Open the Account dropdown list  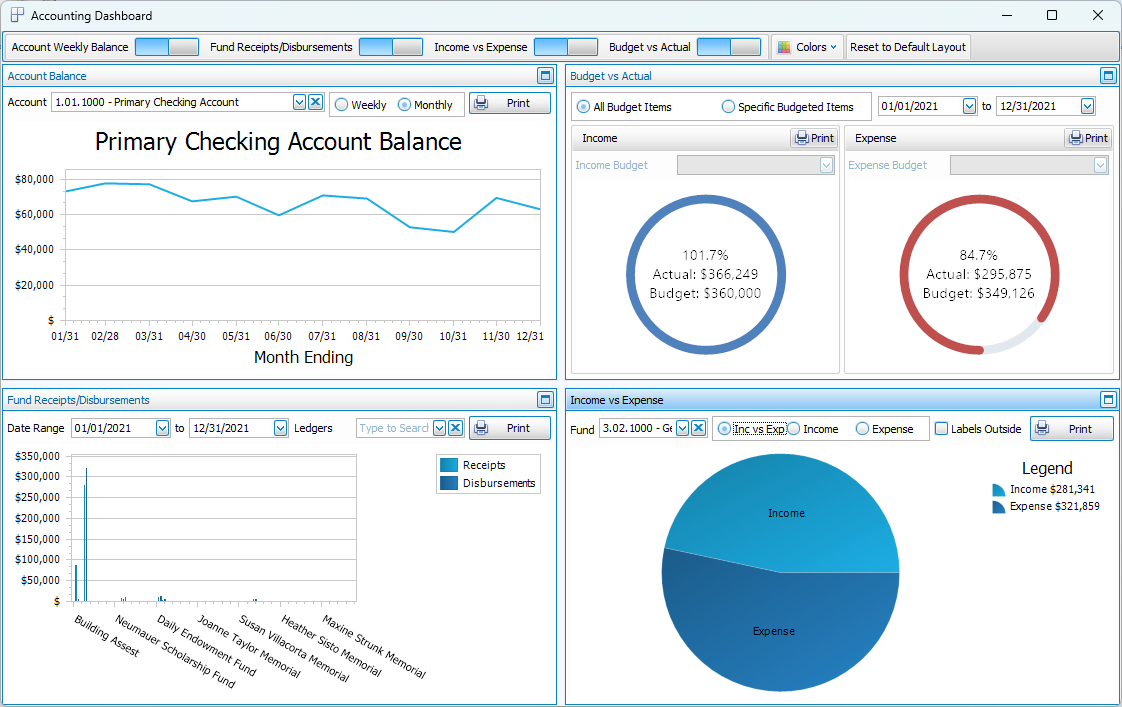pos(299,102)
